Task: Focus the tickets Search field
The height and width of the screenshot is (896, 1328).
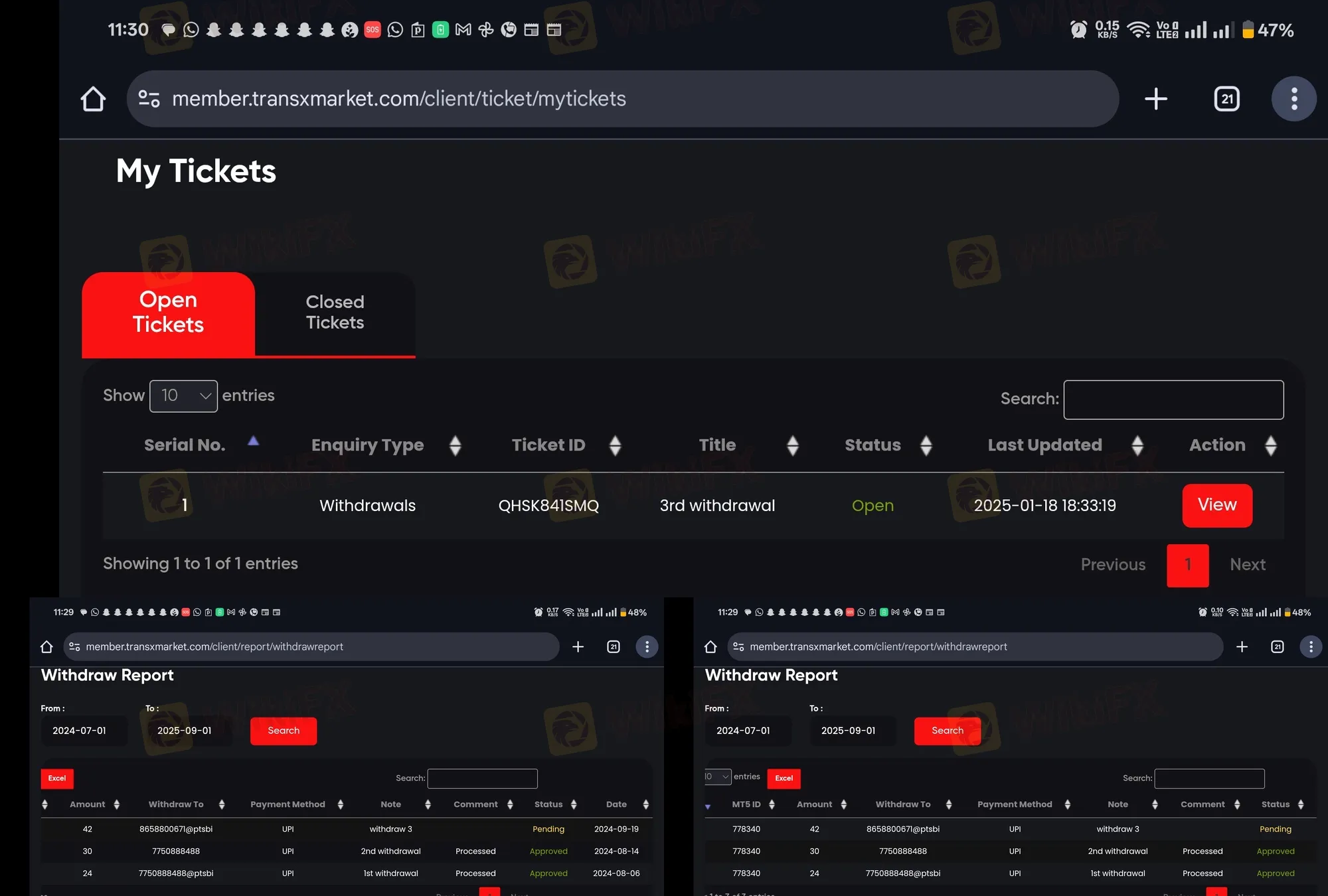Action: [x=1173, y=400]
